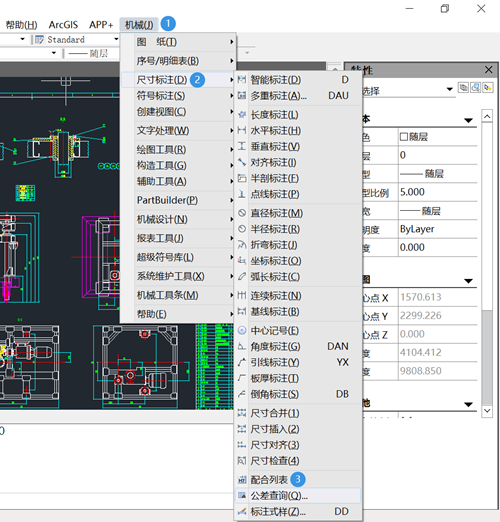Click the color 随层 swatch value
The width and height of the screenshot is (500, 522).
pyautogui.click(x=437, y=137)
